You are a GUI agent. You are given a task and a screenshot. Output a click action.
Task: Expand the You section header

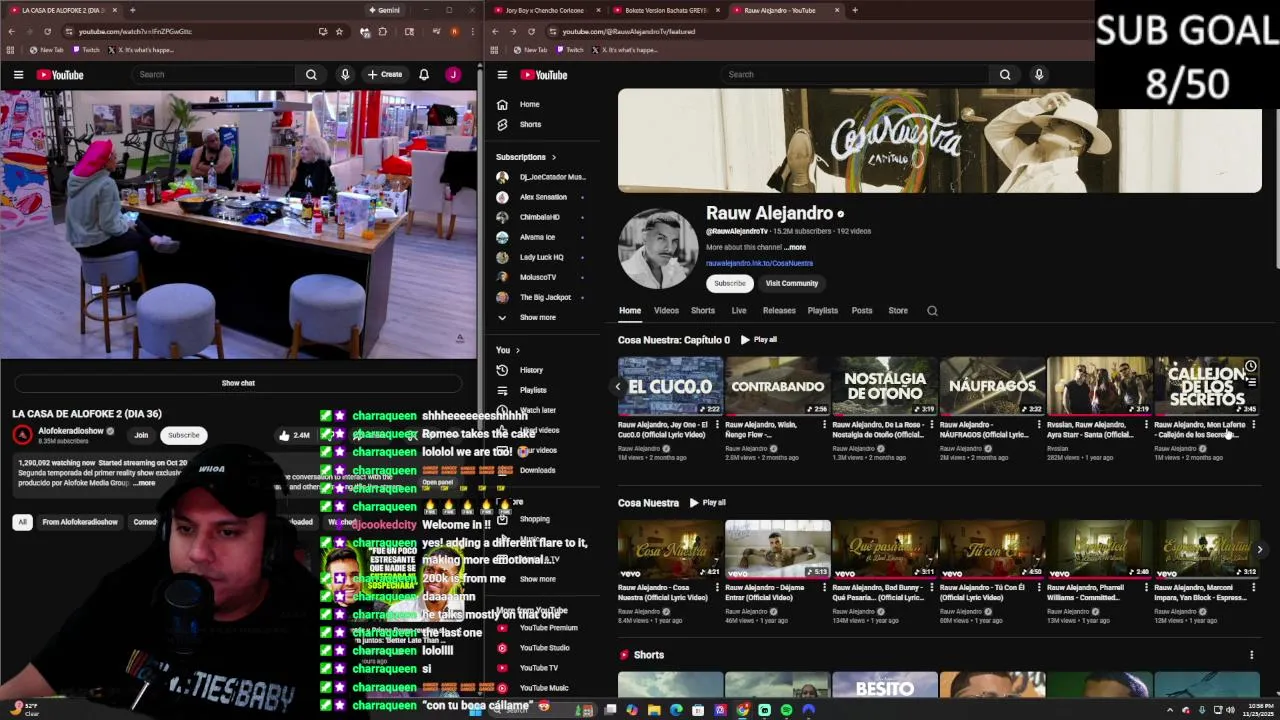tap(508, 350)
